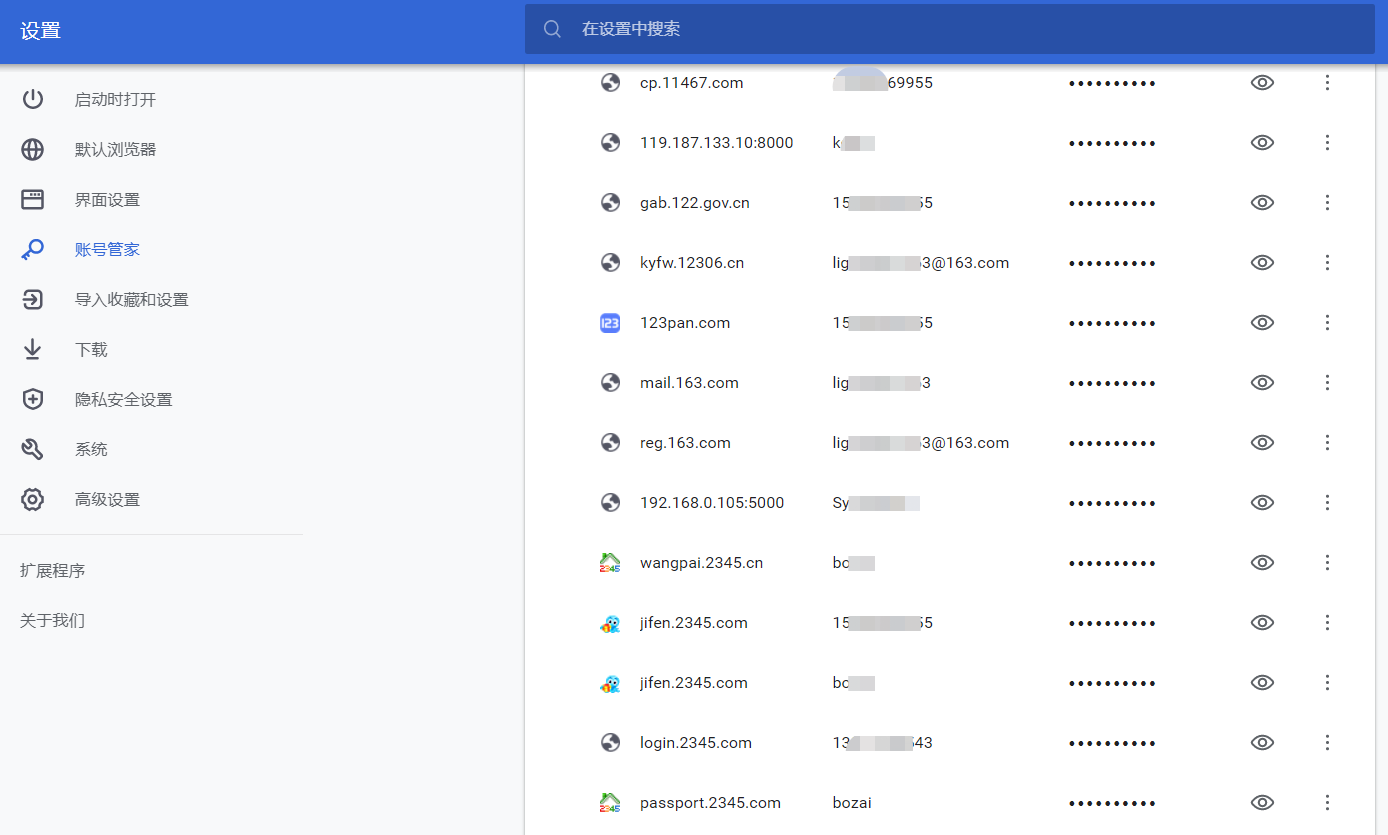Click the 123pan.com site favicon
Image resolution: width=1388 pixels, height=835 pixels.
[x=610, y=323]
